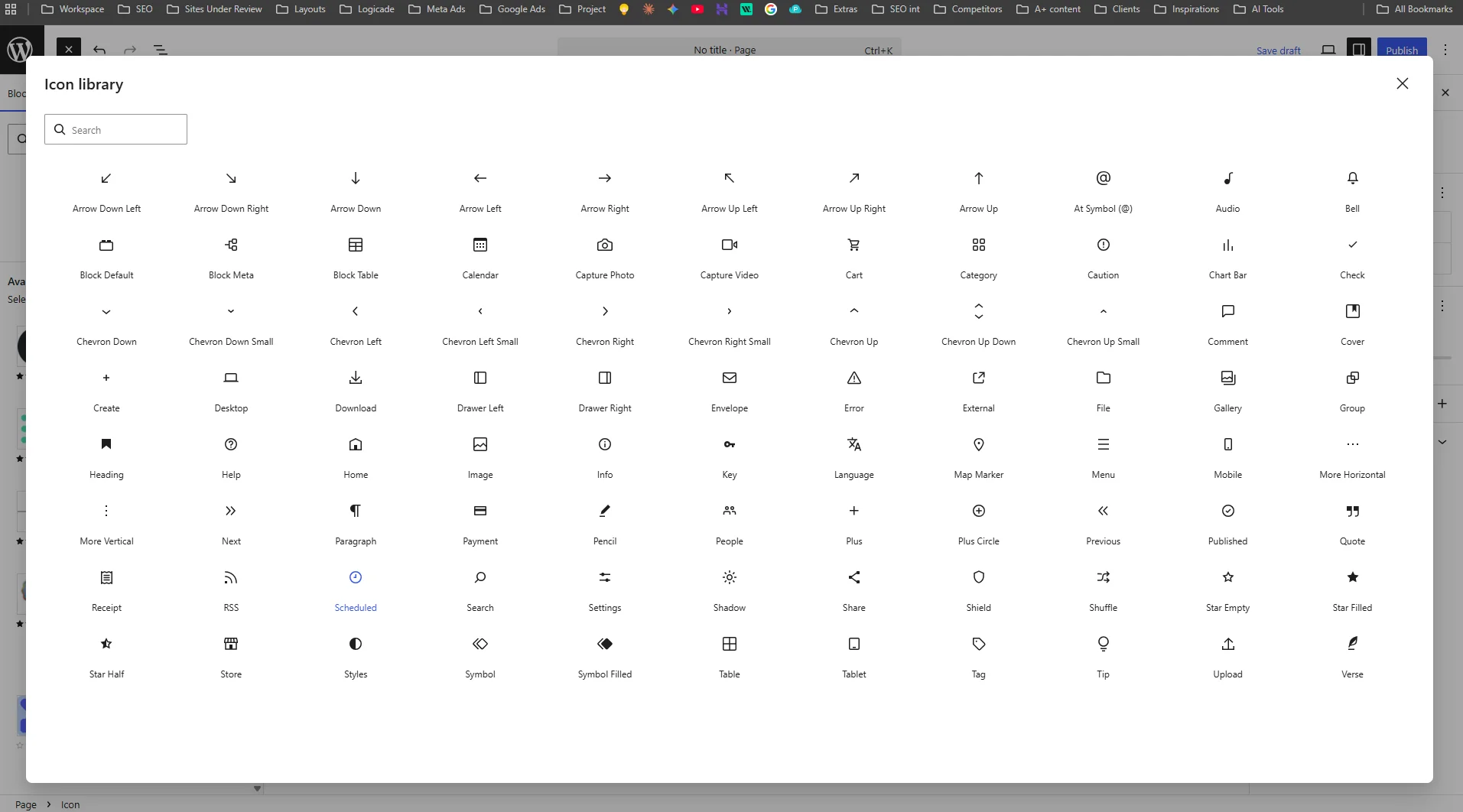Choose the External link icon

click(979, 378)
